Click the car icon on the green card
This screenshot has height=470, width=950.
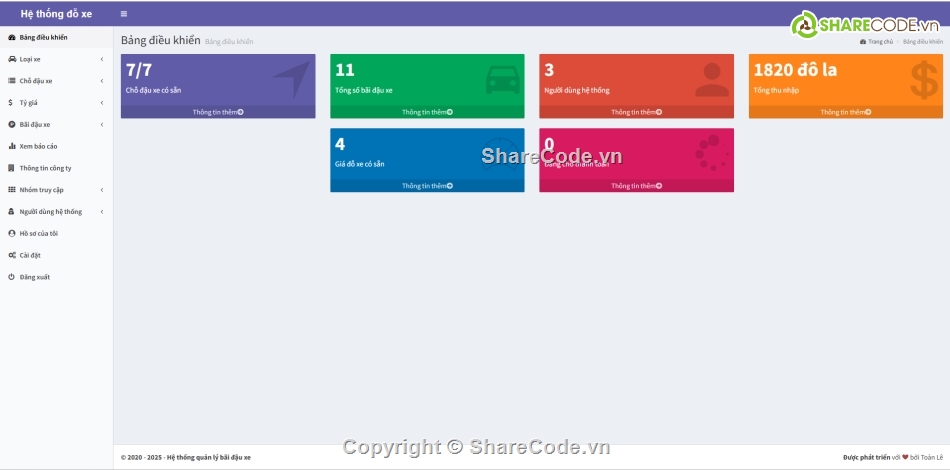(x=502, y=80)
